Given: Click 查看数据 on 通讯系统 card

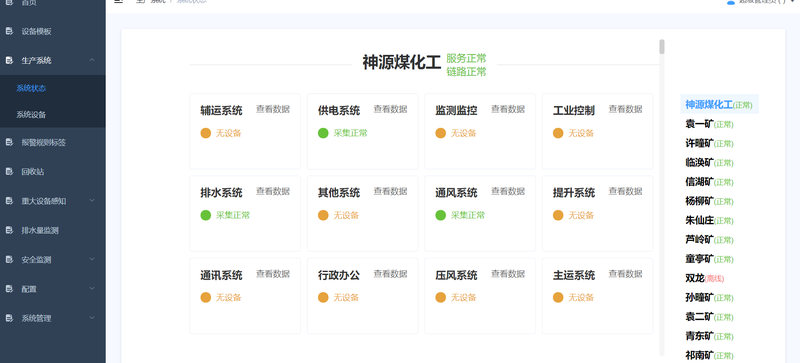Looking at the screenshot, I should coord(273,274).
